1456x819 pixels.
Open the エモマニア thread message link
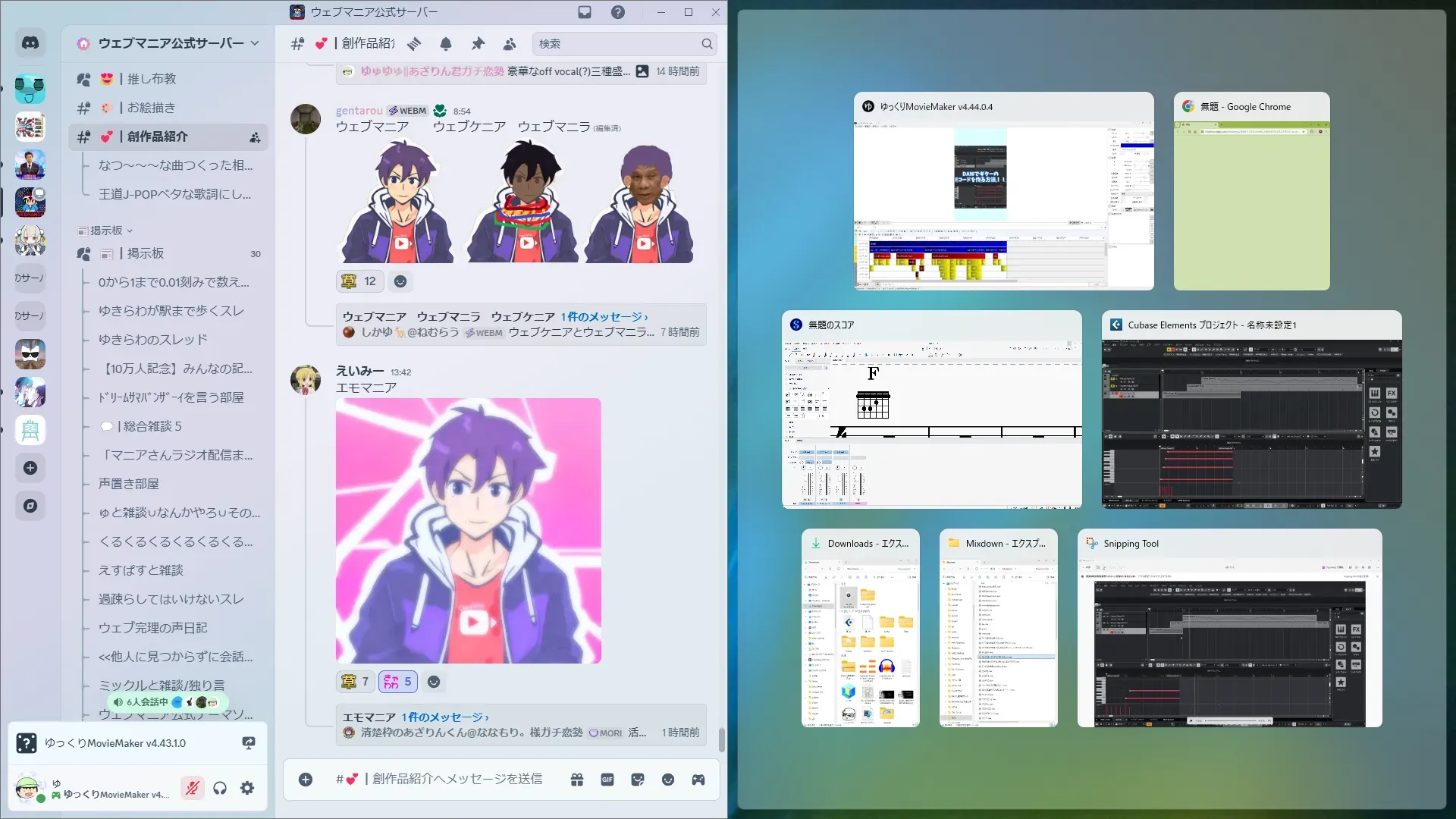(445, 717)
